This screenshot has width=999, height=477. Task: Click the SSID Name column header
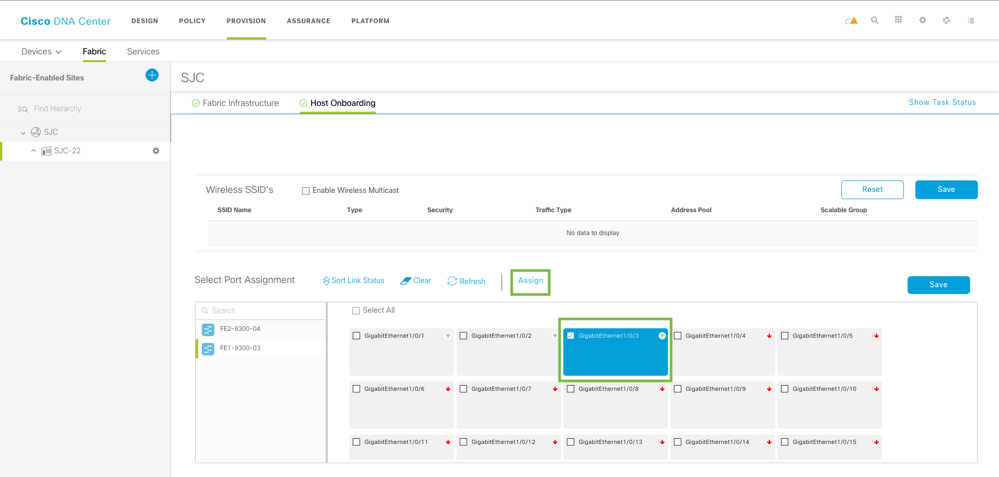[234, 210]
